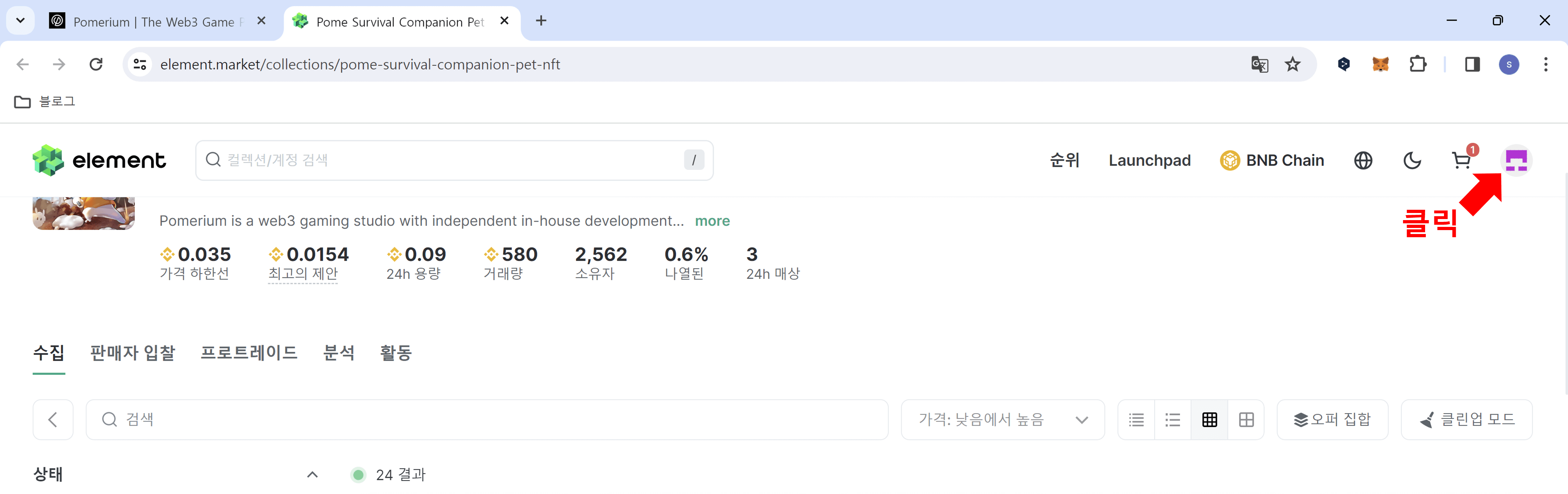Open the Launchpad page
Screen dimensions: 1568x494
click(1149, 160)
